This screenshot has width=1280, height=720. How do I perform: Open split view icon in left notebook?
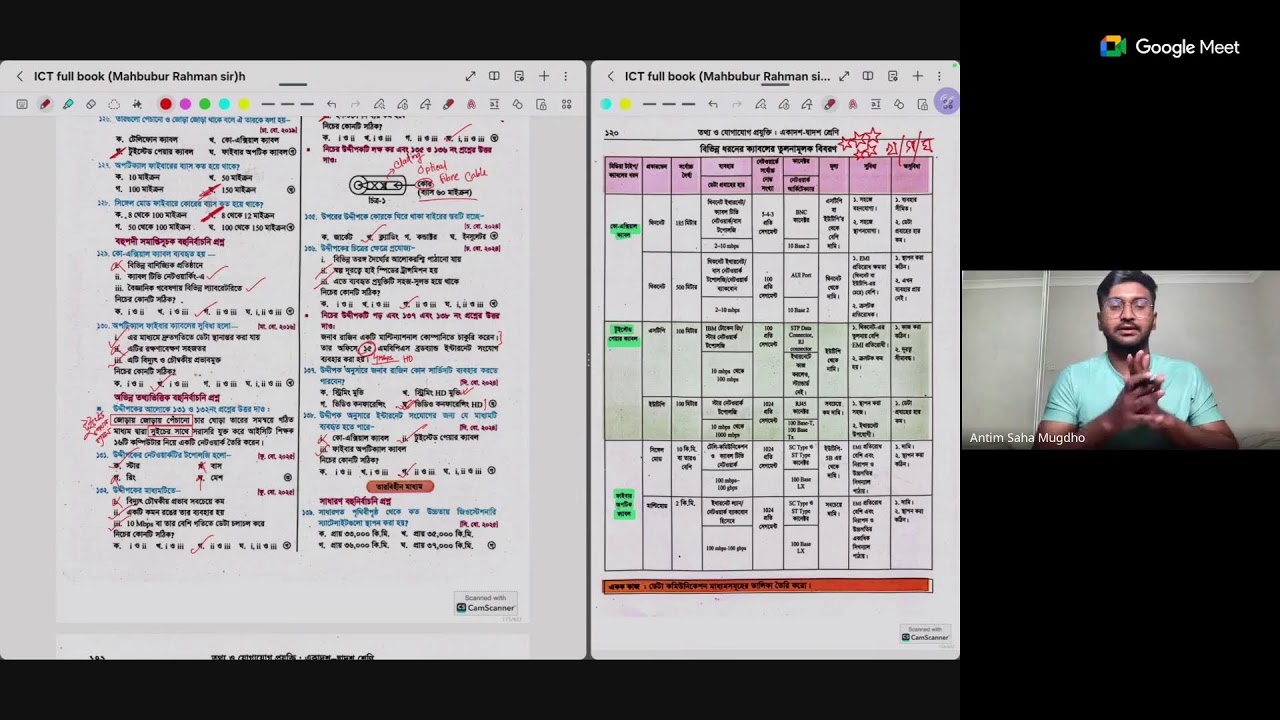click(494, 76)
